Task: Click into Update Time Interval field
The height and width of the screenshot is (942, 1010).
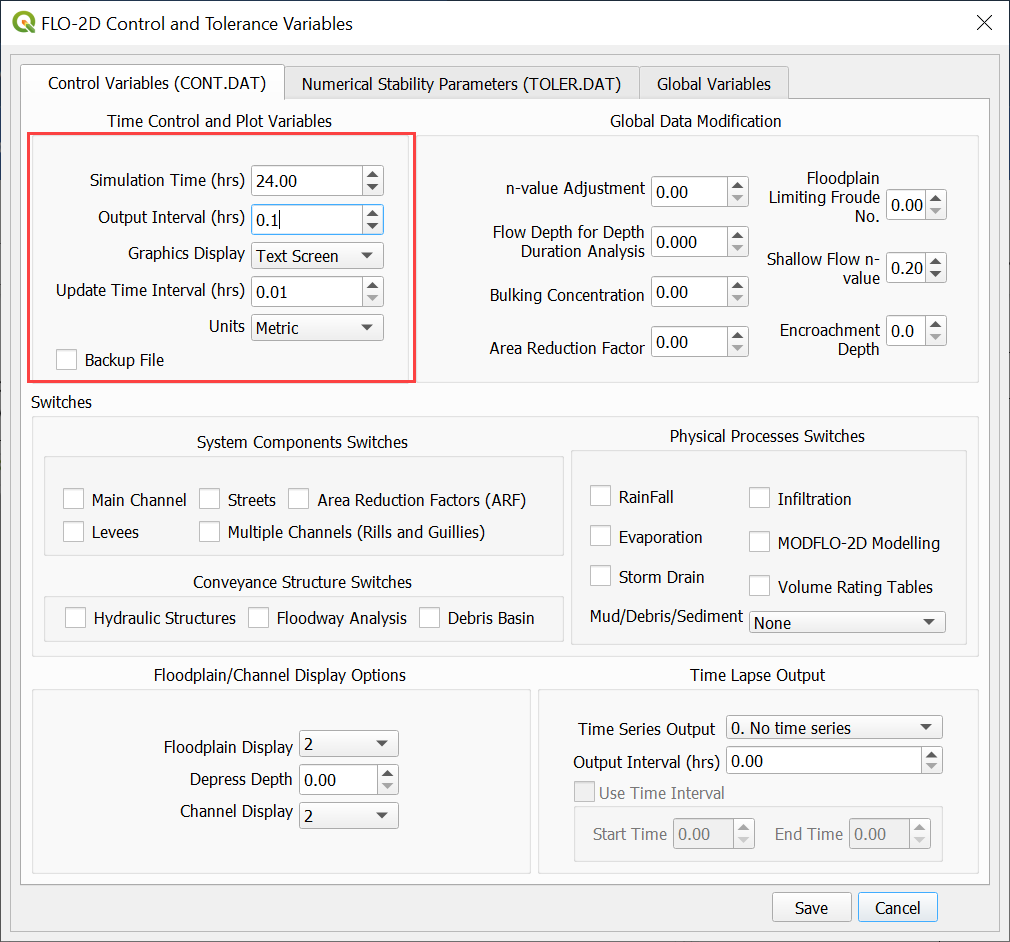Action: (x=305, y=292)
